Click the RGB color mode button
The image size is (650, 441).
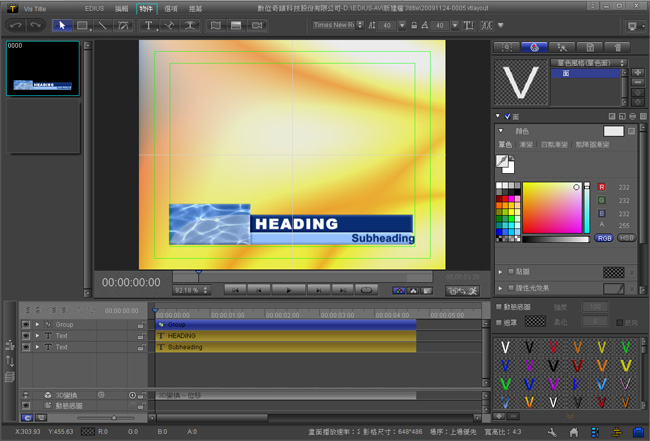(606, 239)
